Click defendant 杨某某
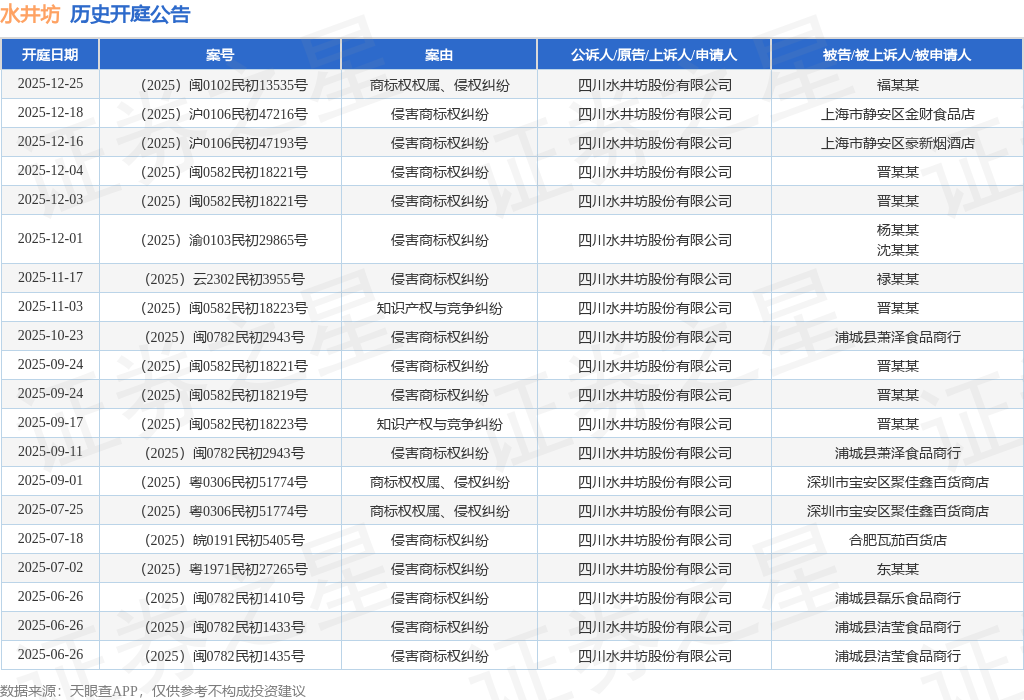This screenshot has height=700, width=1024. 897,230
